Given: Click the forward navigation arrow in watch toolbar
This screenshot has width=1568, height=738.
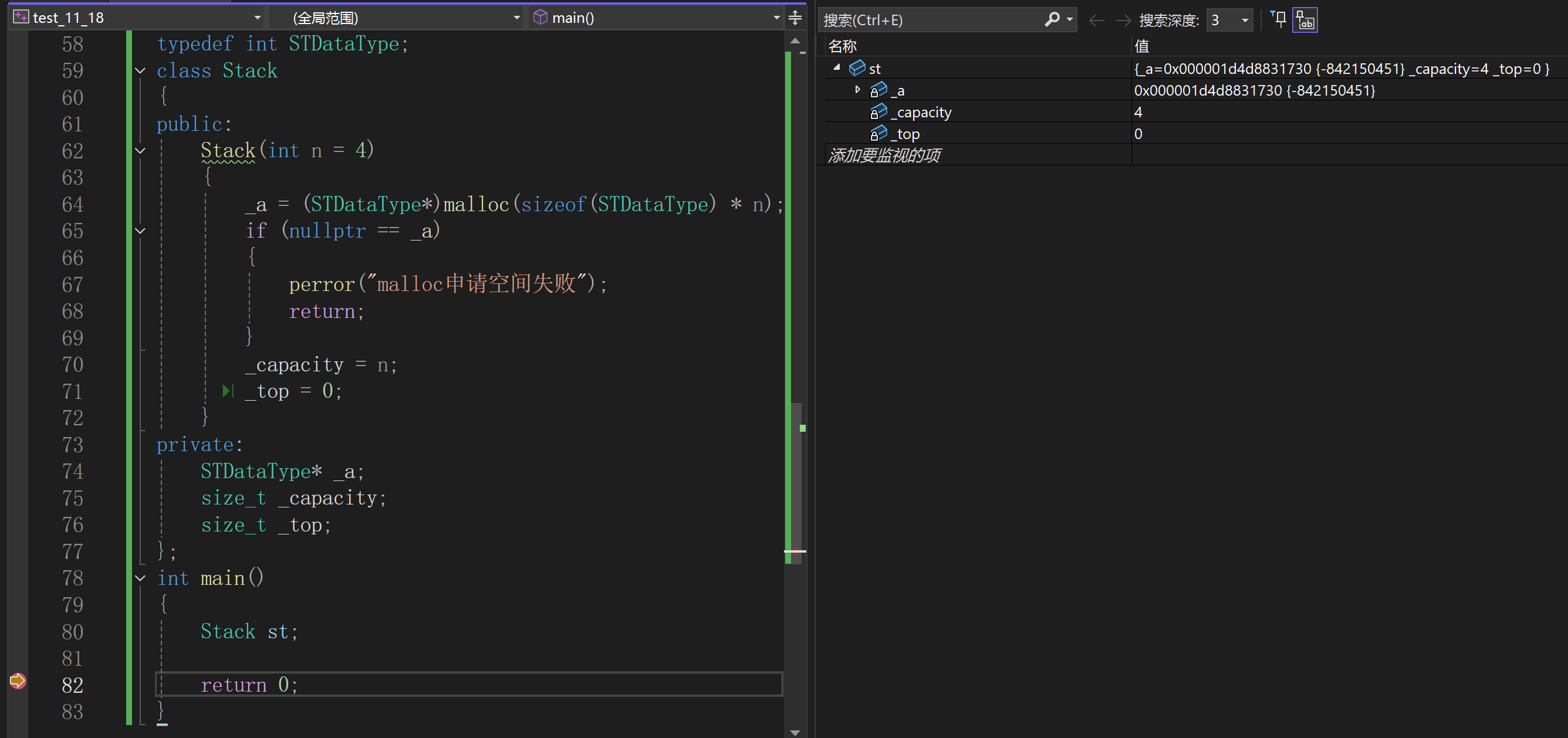Looking at the screenshot, I should click(x=1123, y=21).
